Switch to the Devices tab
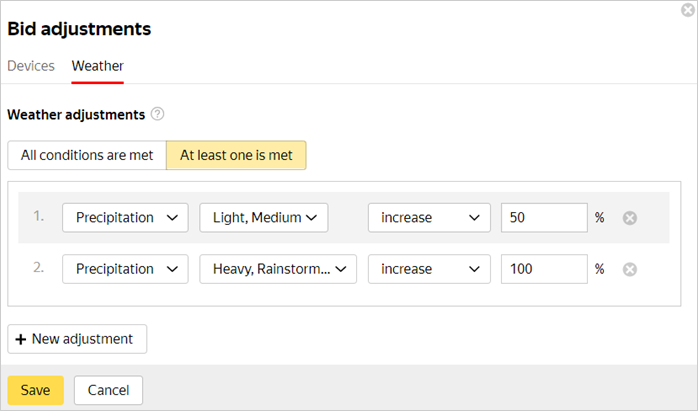The width and height of the screenshot is (698, 411). [x=31, y=66]
